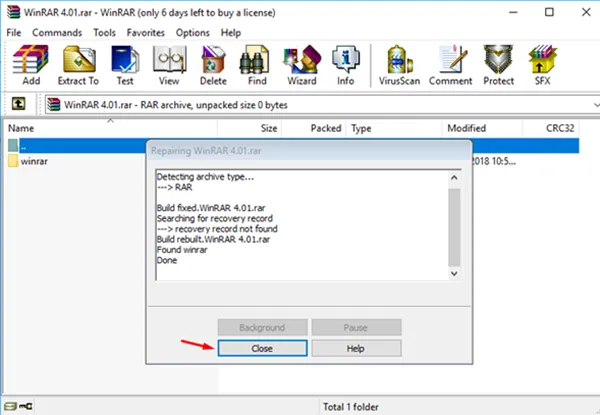Run the Test archive tool

126,65
